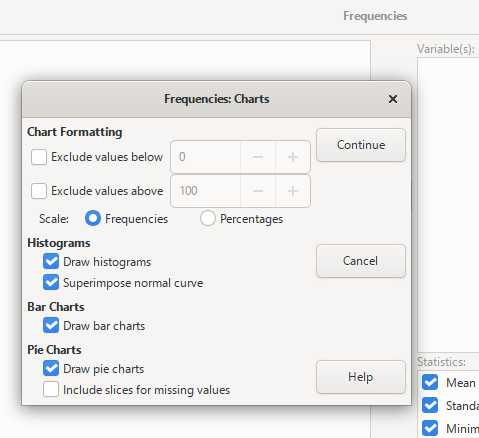Uncheck the Draw histograms checkbox
The width and height of the screenshot is (479, 438).
pyautogui.click(x=51, y=262)
